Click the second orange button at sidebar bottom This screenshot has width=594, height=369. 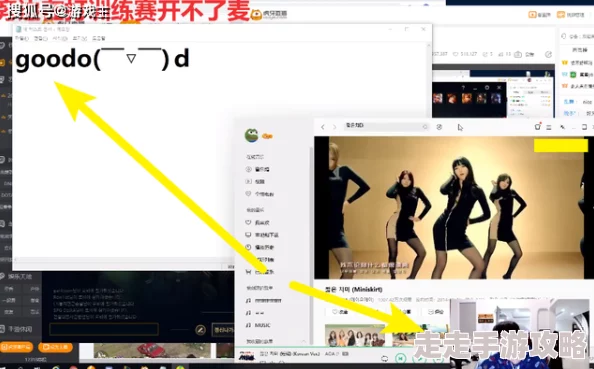(55, 347)
